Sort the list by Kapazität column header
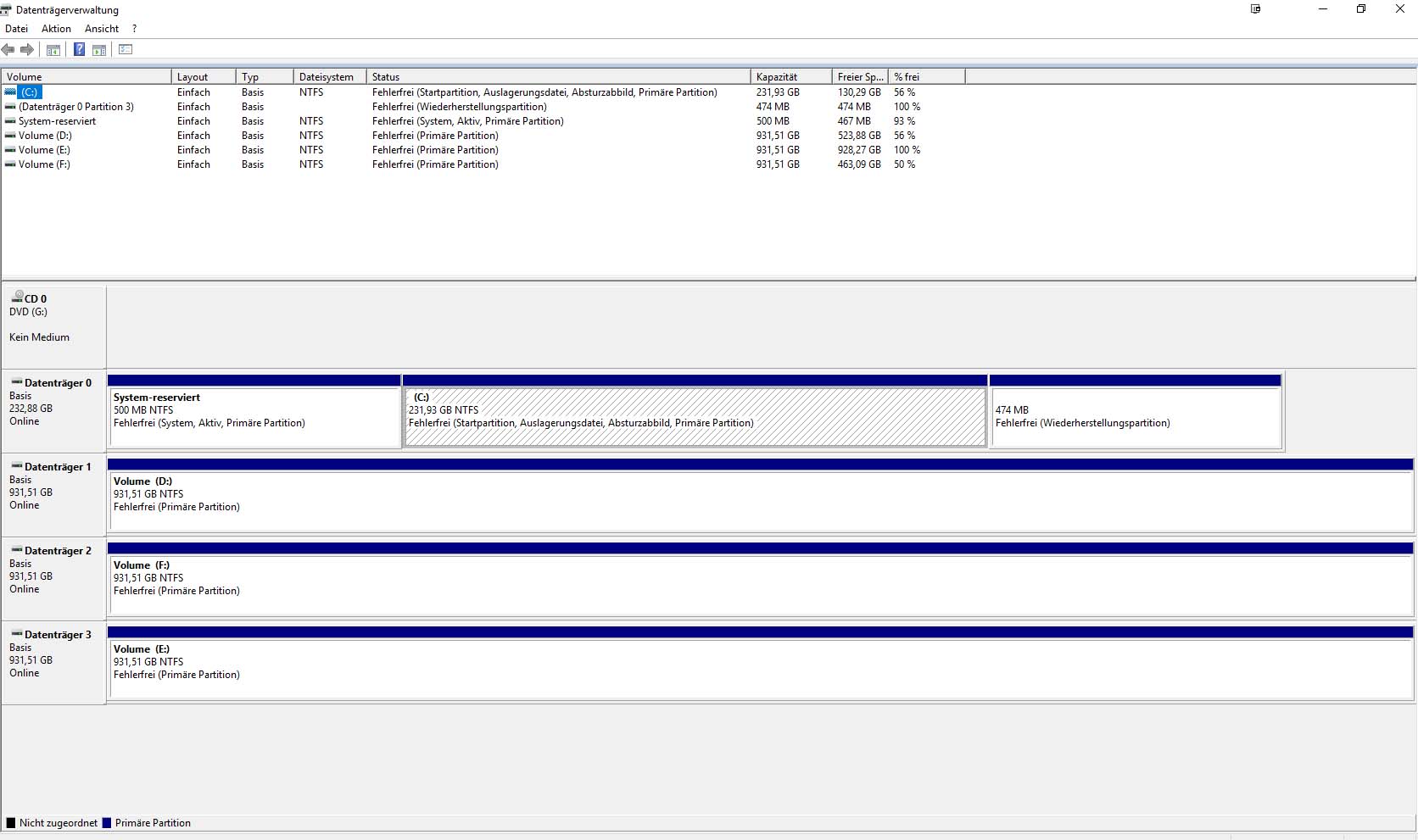Image resolution: width=1418 pixels, height=840 pixels. coord(790,77)
